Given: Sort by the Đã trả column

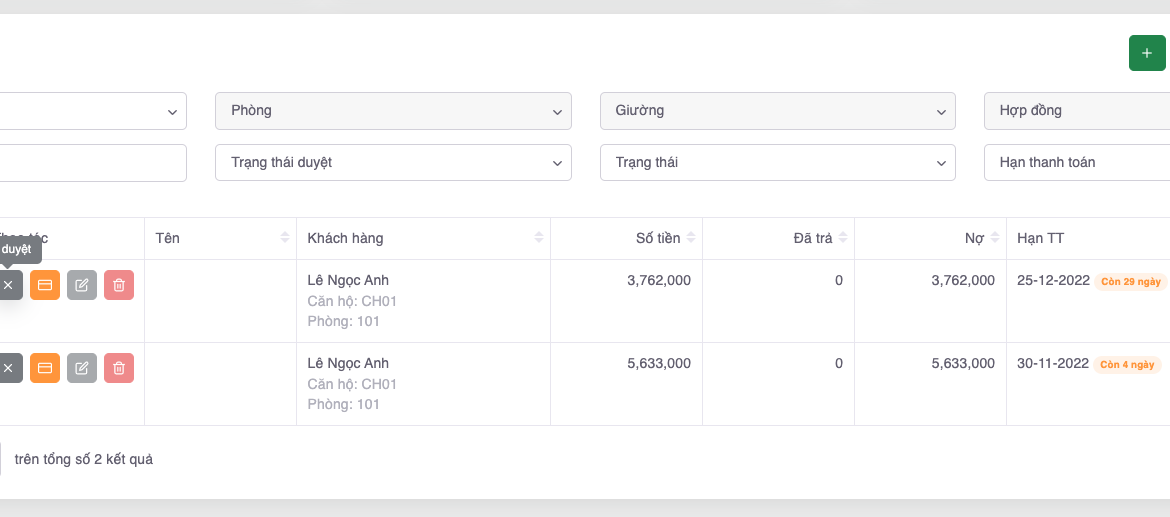Looking at the screenshot, I should (x=843, y=238).
